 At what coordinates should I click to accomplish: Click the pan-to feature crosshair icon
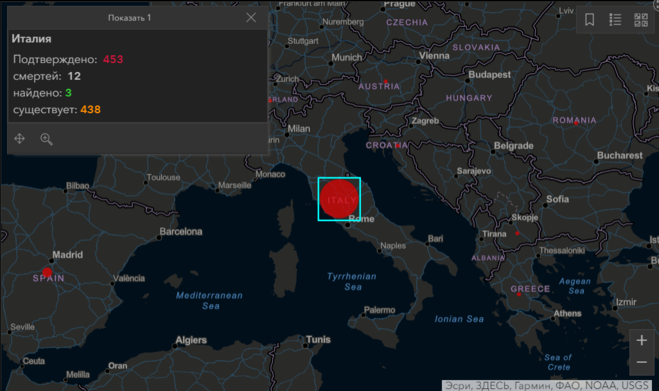point(20,139)
